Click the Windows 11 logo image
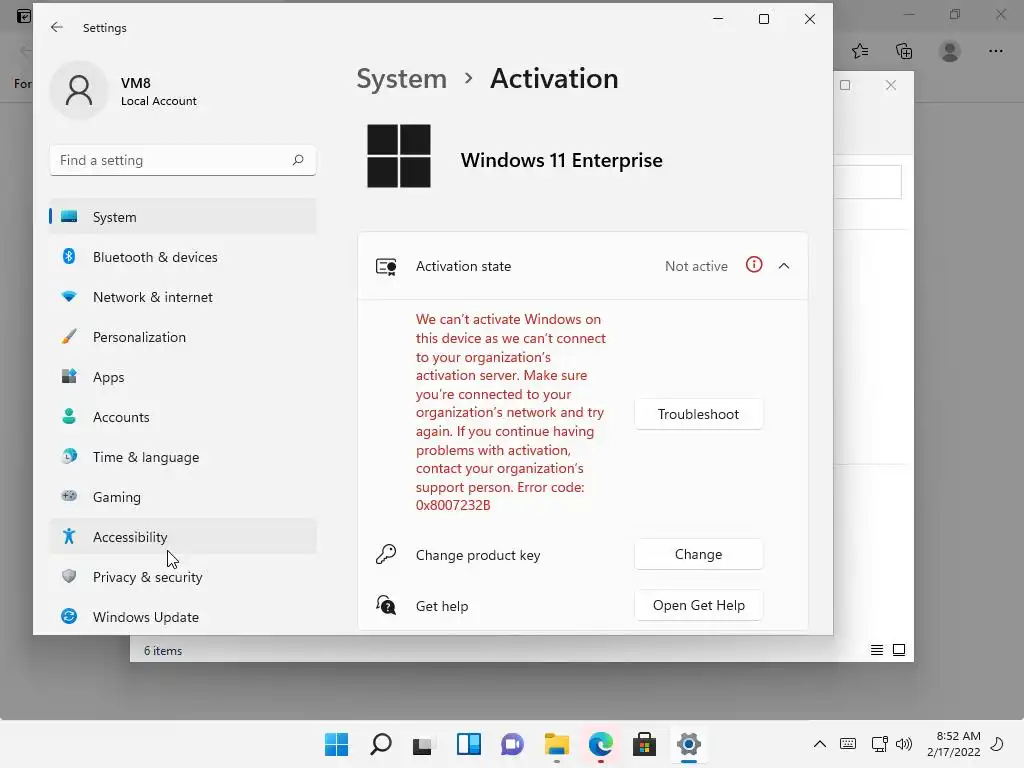 tap(398, 156)
